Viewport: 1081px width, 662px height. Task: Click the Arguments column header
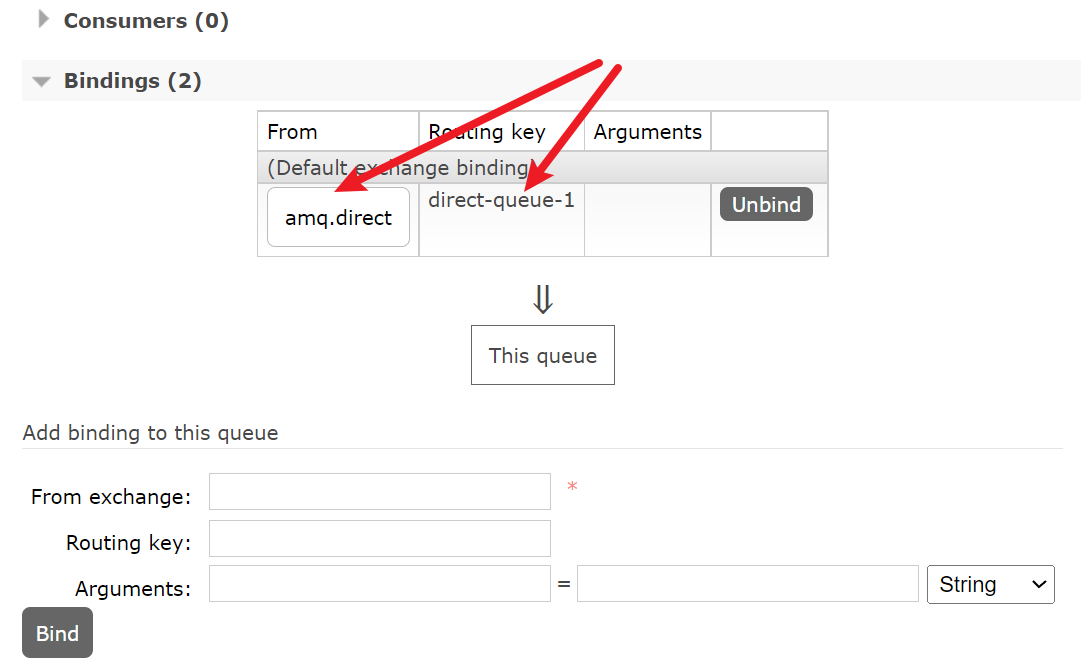(x=648, y=132)
